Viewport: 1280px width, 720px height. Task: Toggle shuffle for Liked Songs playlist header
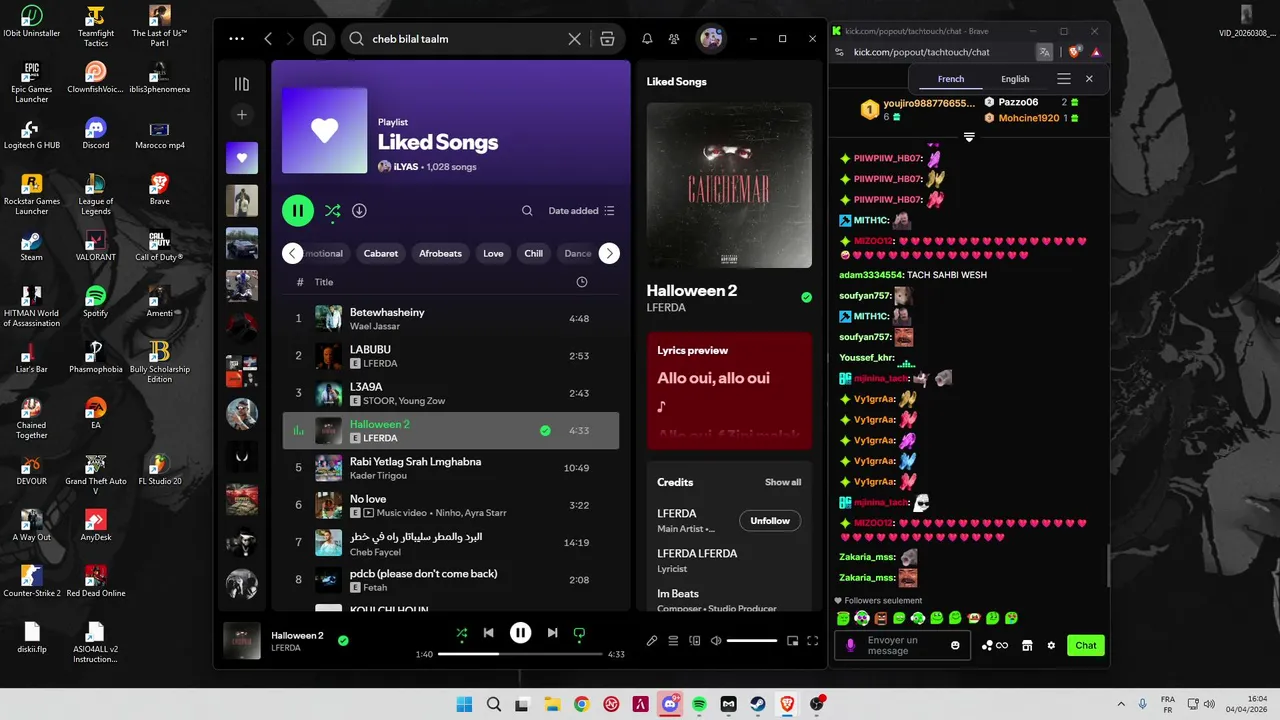click(332, 211)
